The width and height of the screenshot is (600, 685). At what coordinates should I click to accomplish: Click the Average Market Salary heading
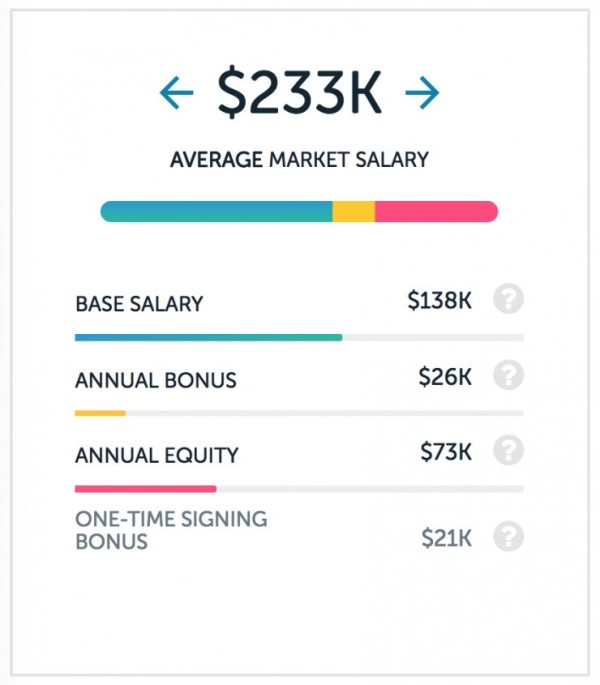tap(299, 159)
